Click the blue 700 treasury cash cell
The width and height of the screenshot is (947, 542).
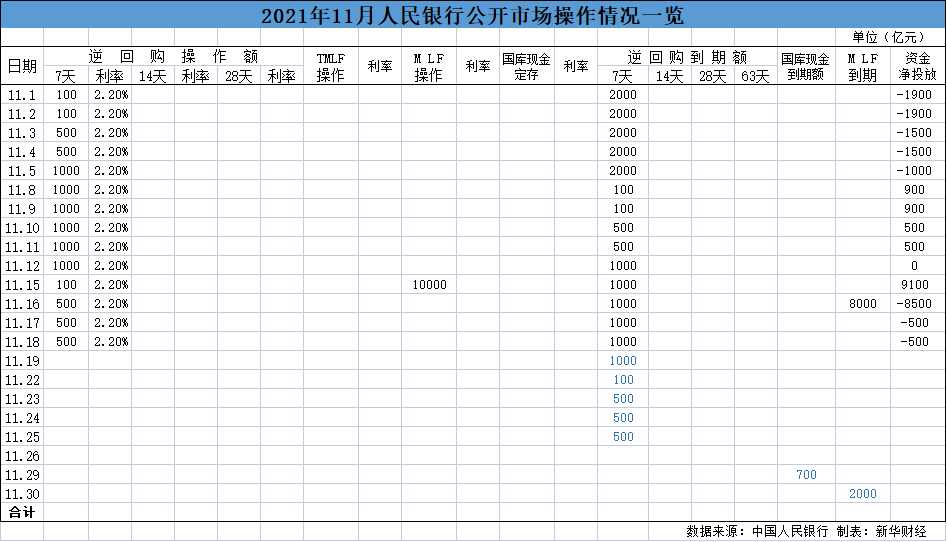click(x=806, y=475)
